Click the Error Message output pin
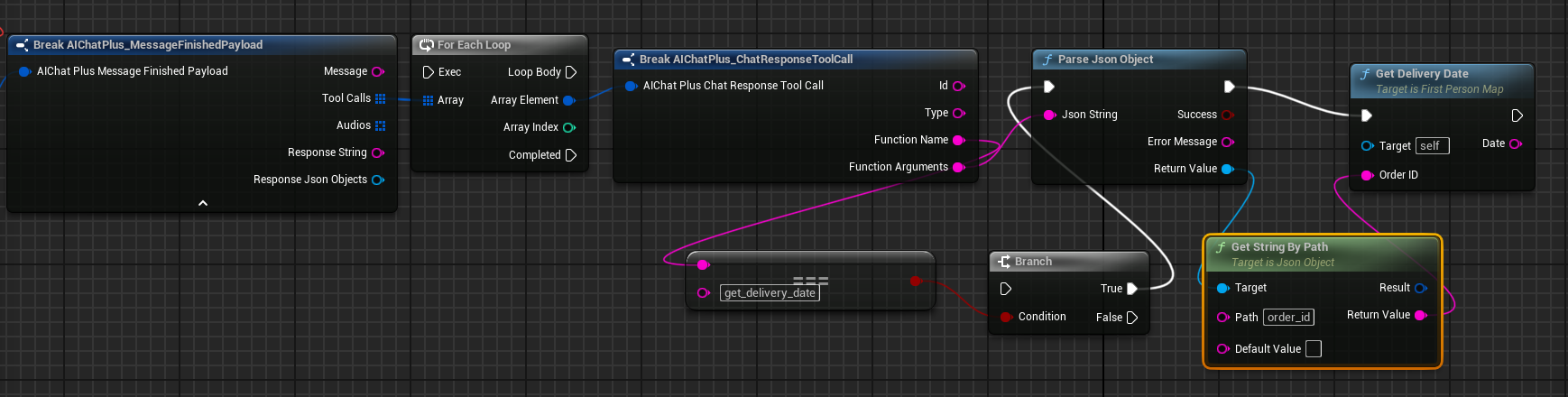 (x=1228, y=142)
